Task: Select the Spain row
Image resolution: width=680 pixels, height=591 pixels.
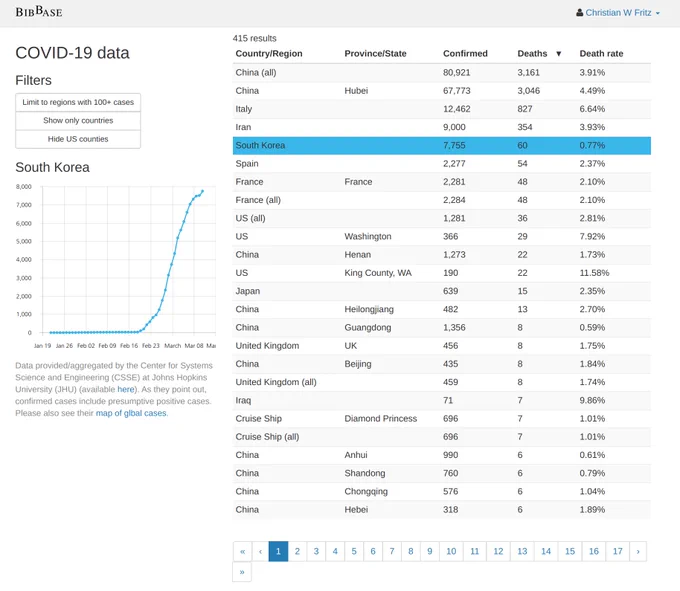Action: pyautogui.click(x=441, y=163)
